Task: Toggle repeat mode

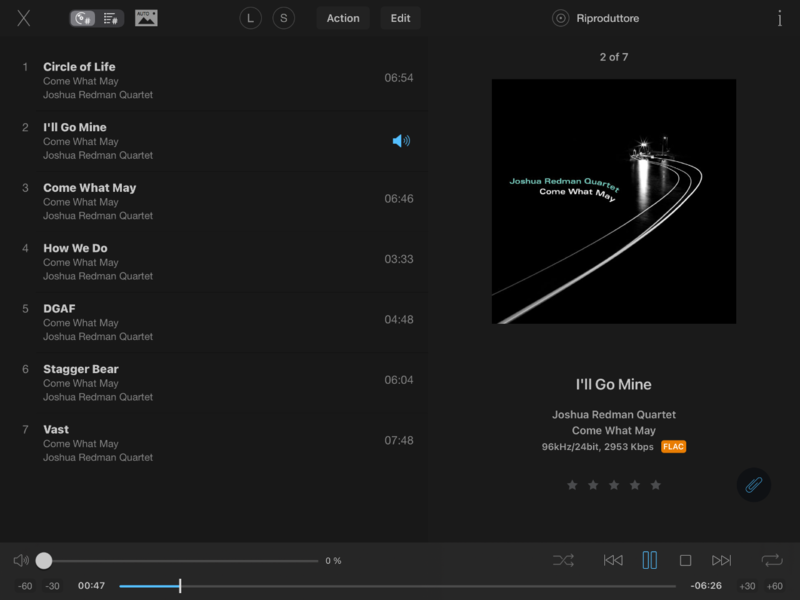Action: pos(771,561)
